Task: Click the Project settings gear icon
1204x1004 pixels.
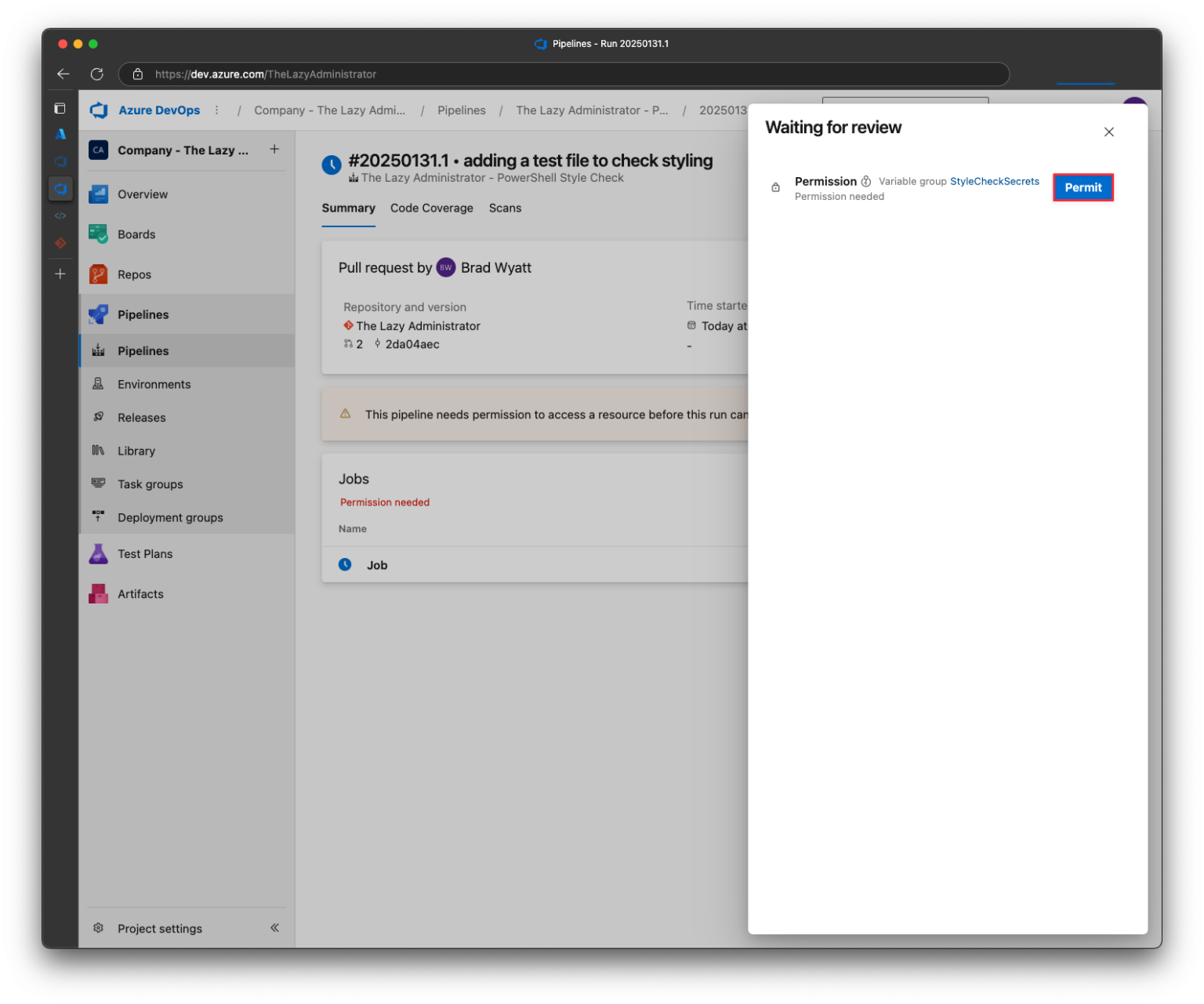Action: (98, 928)
